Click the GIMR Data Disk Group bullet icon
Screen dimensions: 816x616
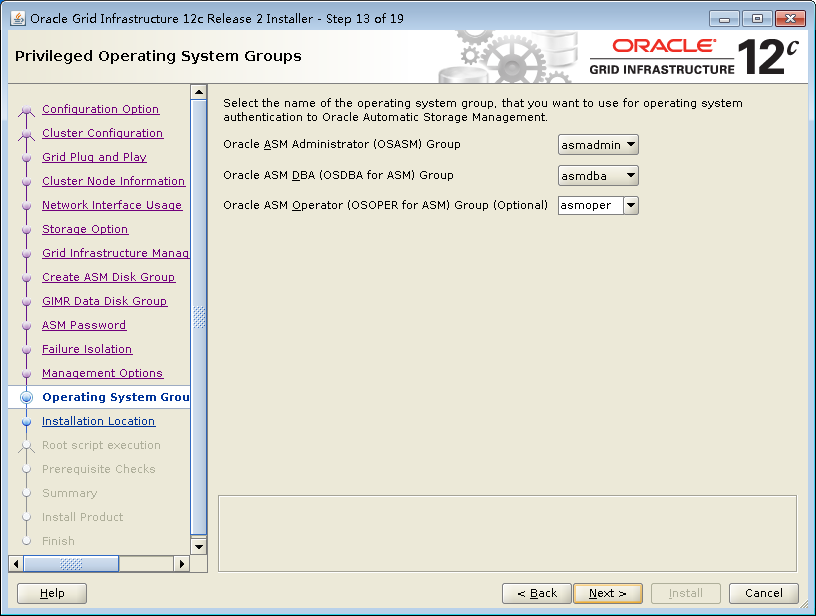pyautogui.click(x=27, y=301)
